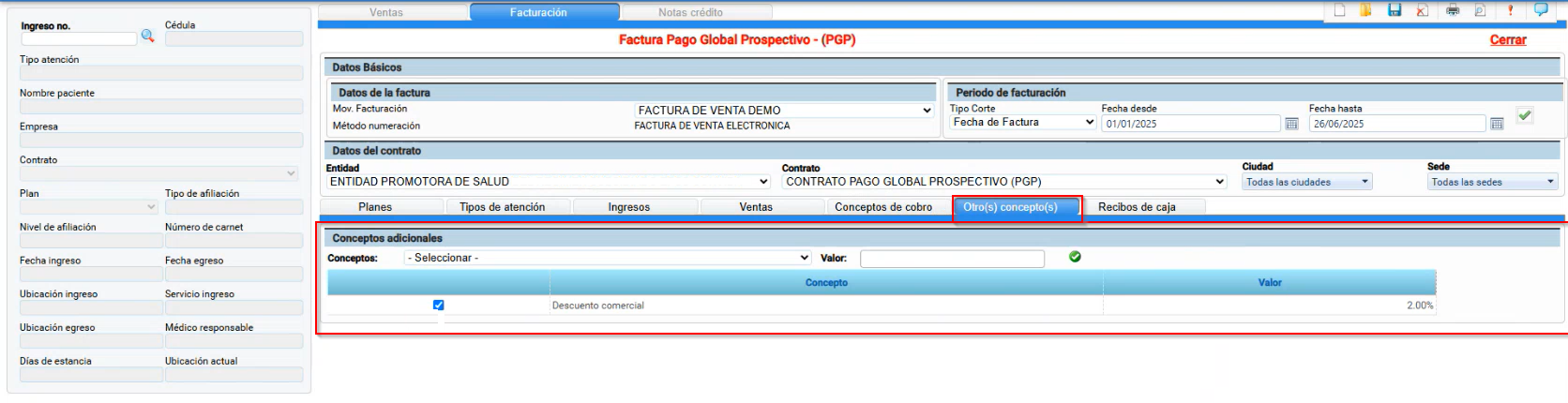Click the Concepto column header

tap(826, 282)
